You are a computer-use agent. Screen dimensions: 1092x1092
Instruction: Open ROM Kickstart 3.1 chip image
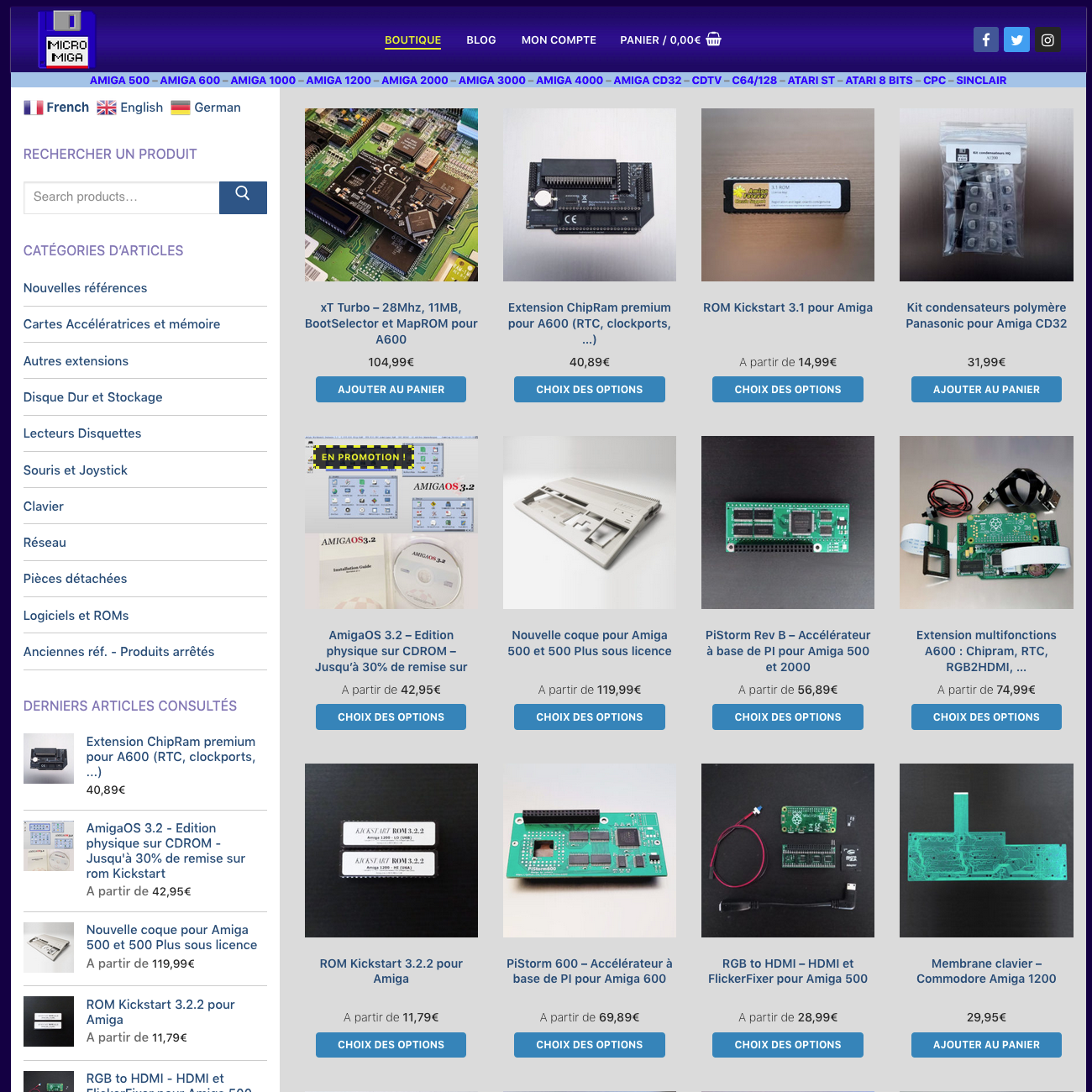[788, 195]
